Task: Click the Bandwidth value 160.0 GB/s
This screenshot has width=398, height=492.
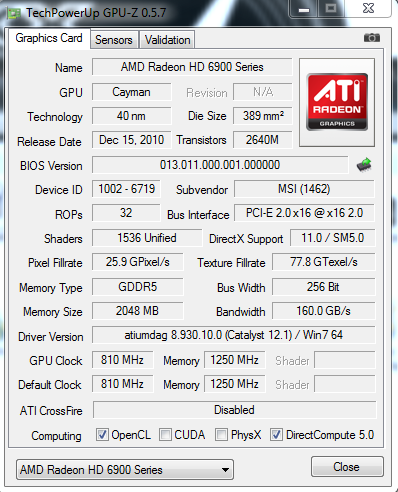Action: click(x=324, y=311)
